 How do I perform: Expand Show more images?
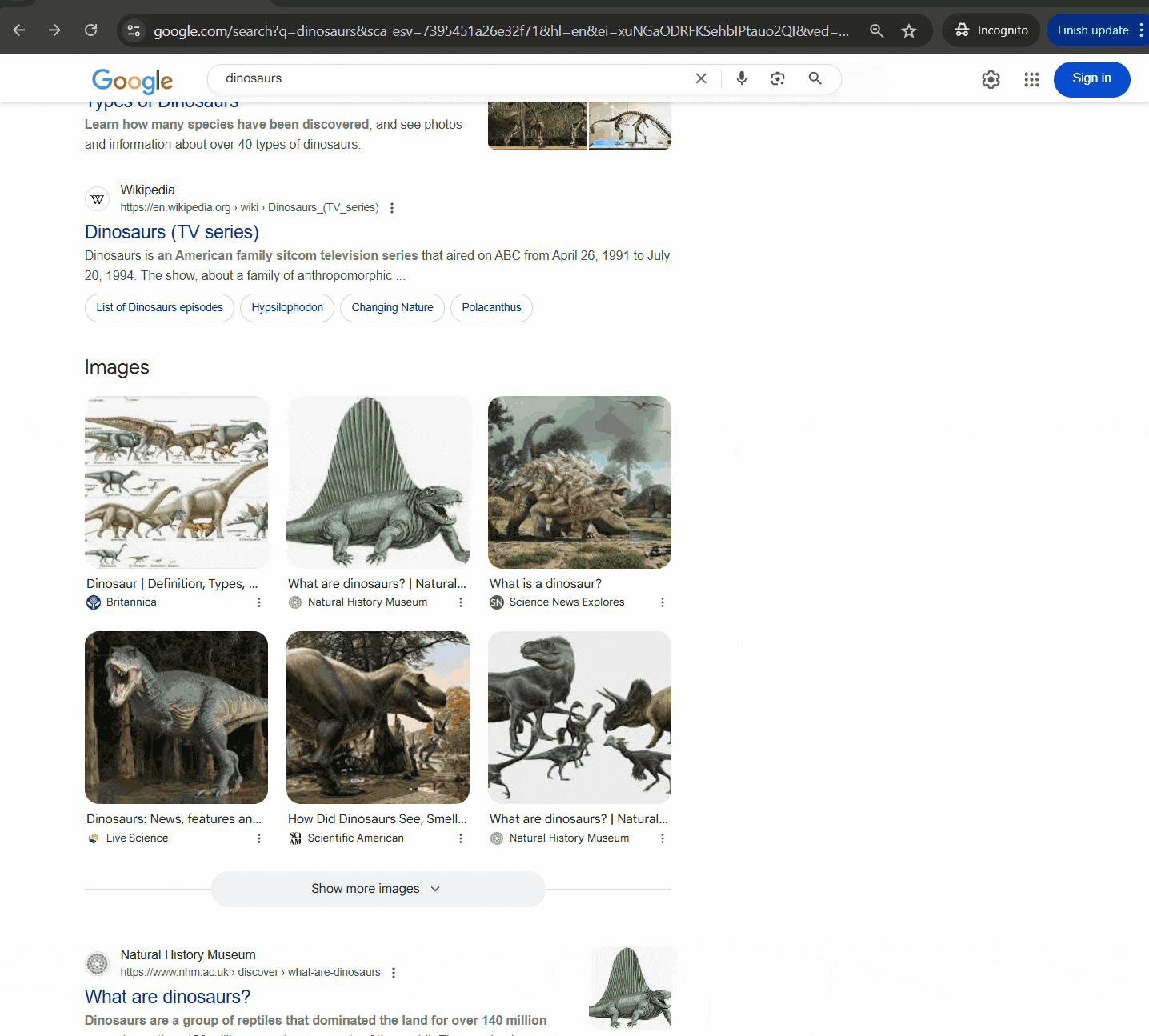click(x=378, y=889)
